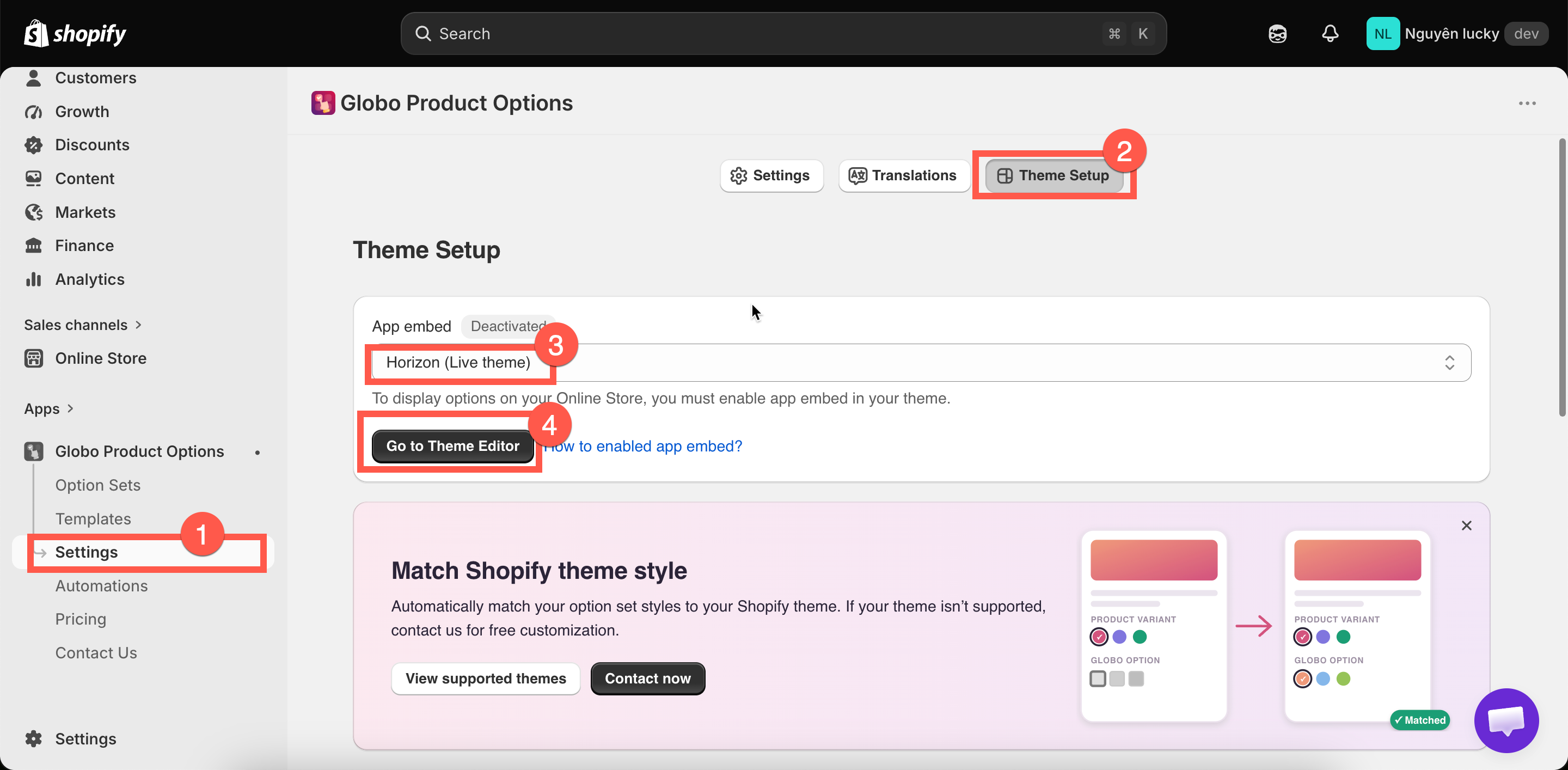Screen dimensions: 1568x770
Task: Switch to the Settings tab
Action: click(771, 175)
